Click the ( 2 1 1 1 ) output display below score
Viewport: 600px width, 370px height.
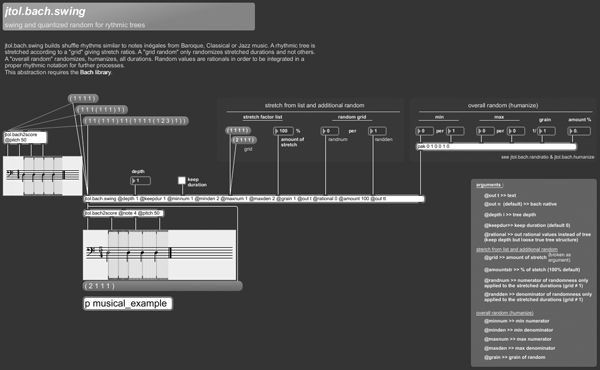[x=163, y=286]
